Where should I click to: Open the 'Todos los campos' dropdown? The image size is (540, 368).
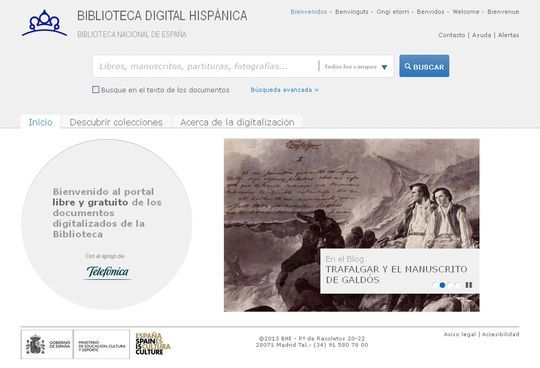356,67
